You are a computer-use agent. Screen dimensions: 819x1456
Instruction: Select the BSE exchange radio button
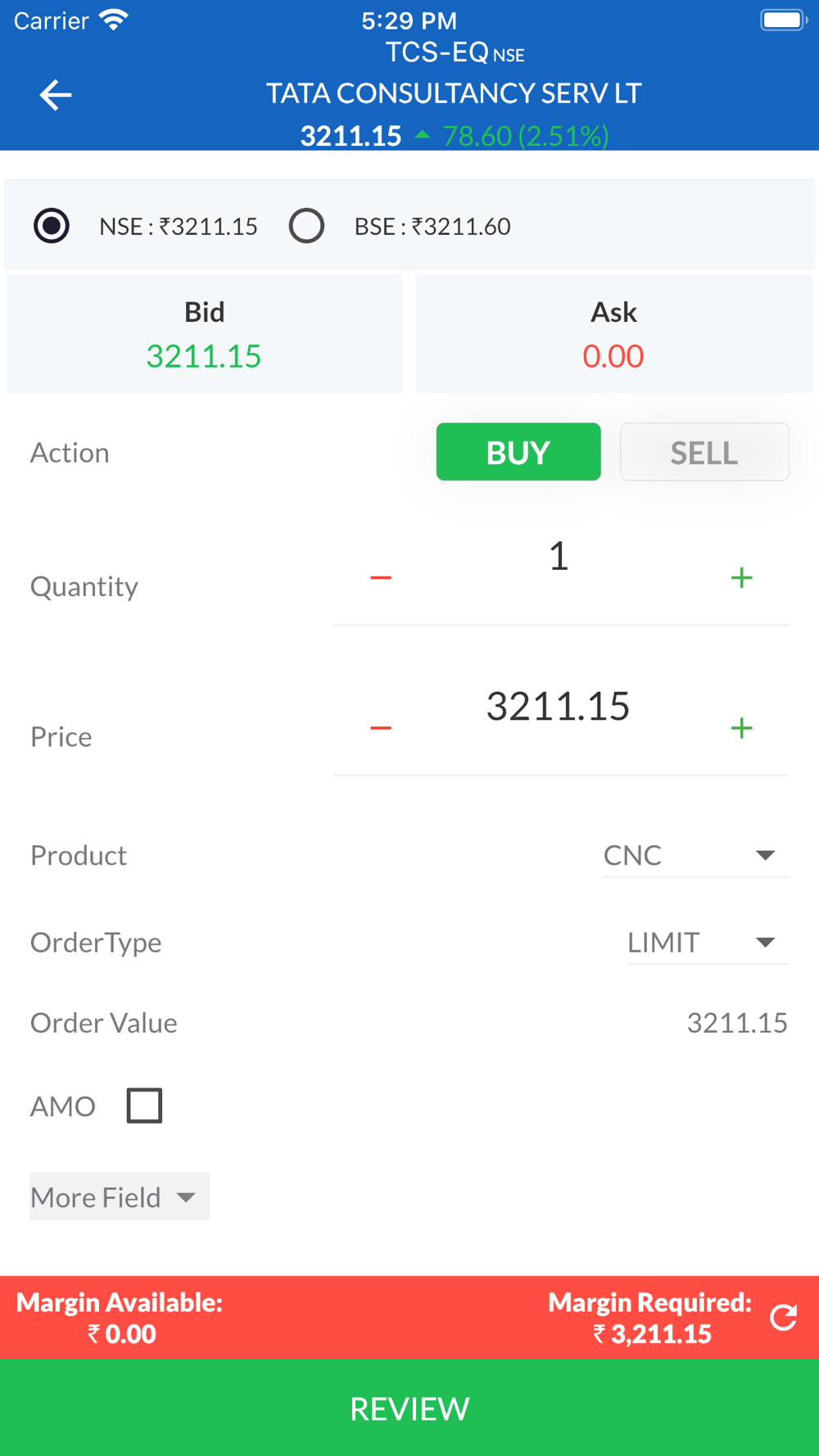[x=306, y=226]
